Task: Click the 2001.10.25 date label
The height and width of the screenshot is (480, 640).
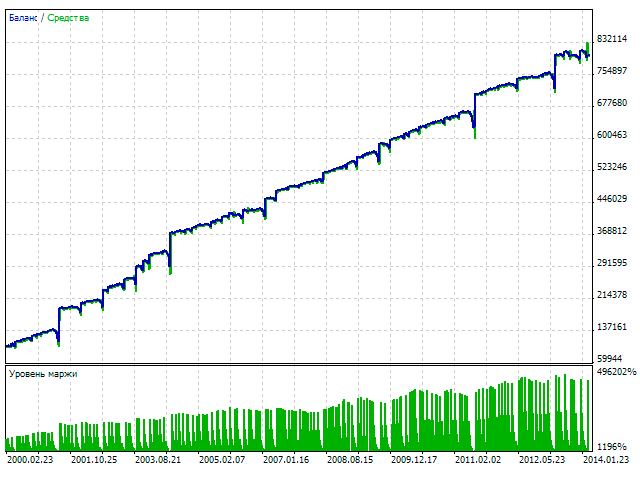Action: pyautogui.click(x=94, y=460)
